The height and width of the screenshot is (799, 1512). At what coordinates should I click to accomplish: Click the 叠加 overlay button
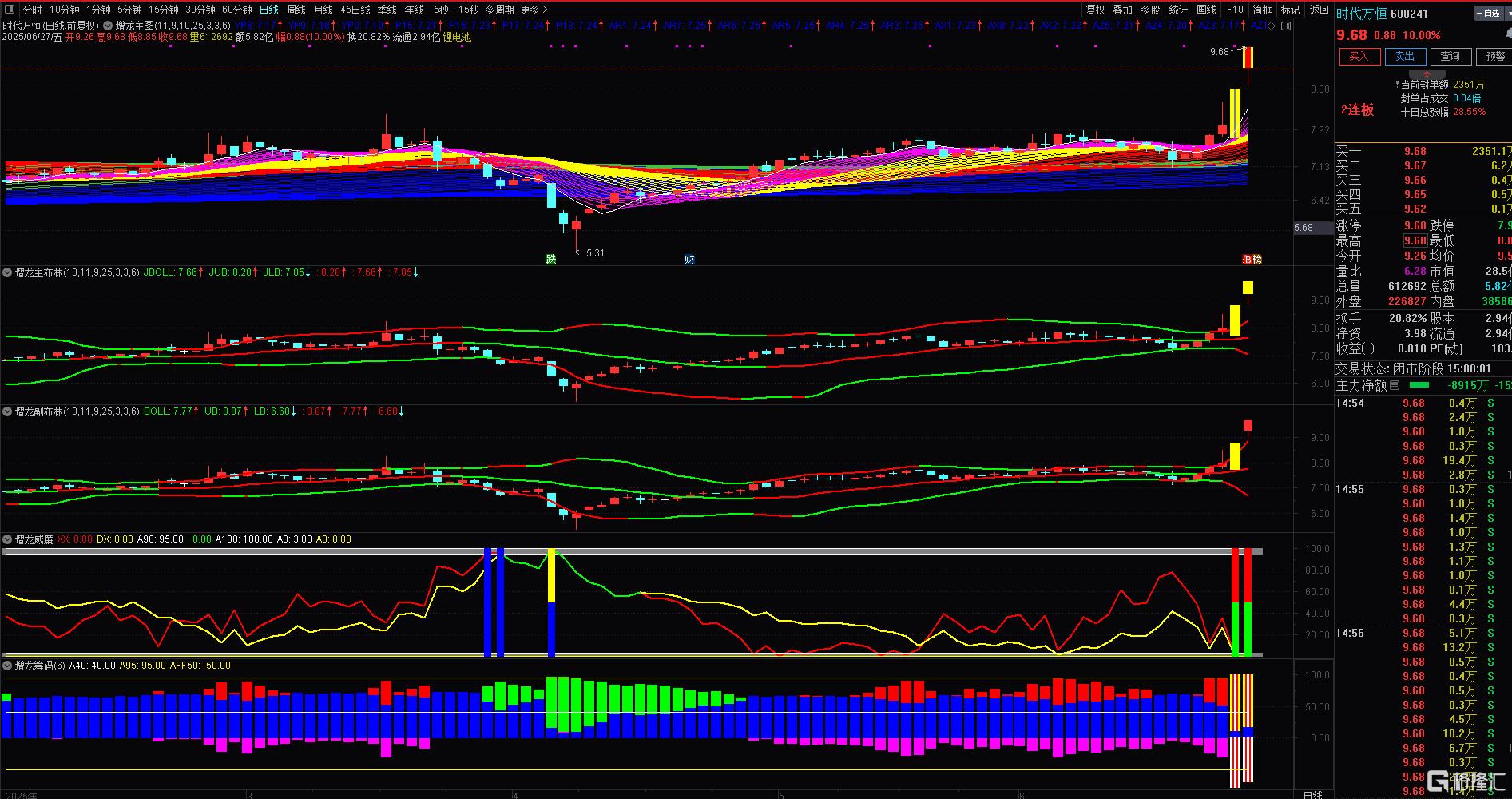(x=1123, y=10)
